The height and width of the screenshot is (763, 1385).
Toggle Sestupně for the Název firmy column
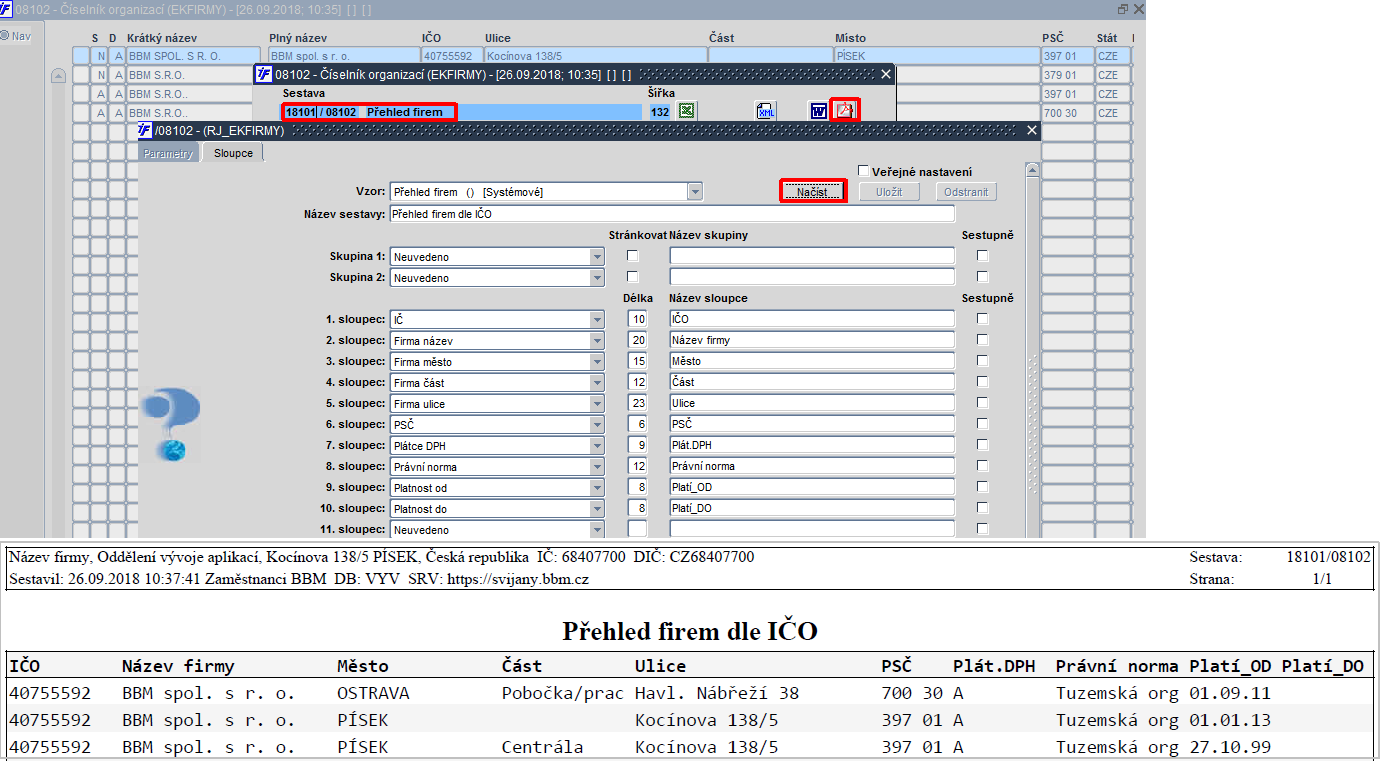click(983, 340)
